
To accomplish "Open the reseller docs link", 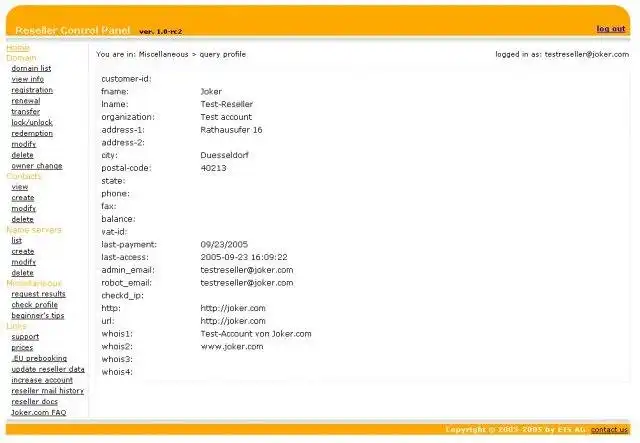I will pos(35,402).
